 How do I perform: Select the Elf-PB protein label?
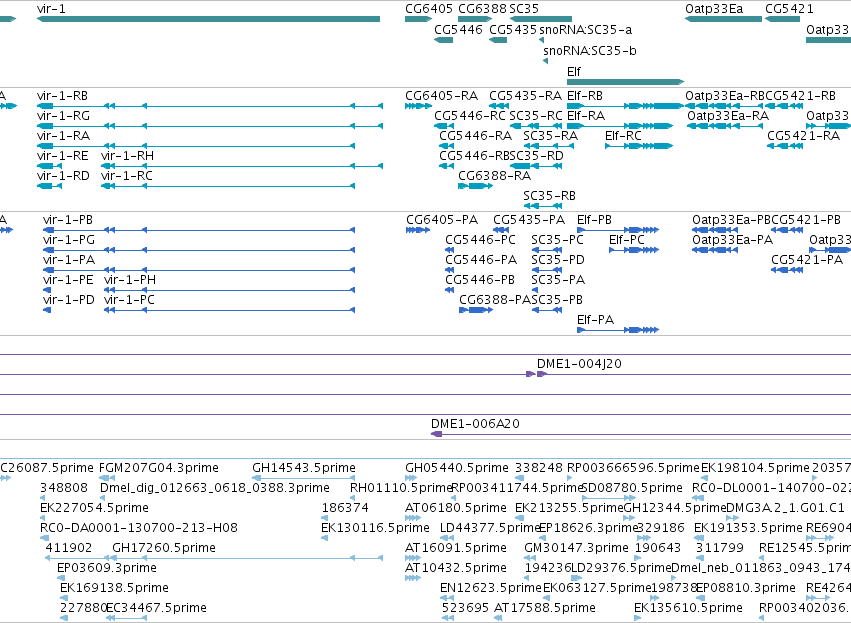coord(594,220)
